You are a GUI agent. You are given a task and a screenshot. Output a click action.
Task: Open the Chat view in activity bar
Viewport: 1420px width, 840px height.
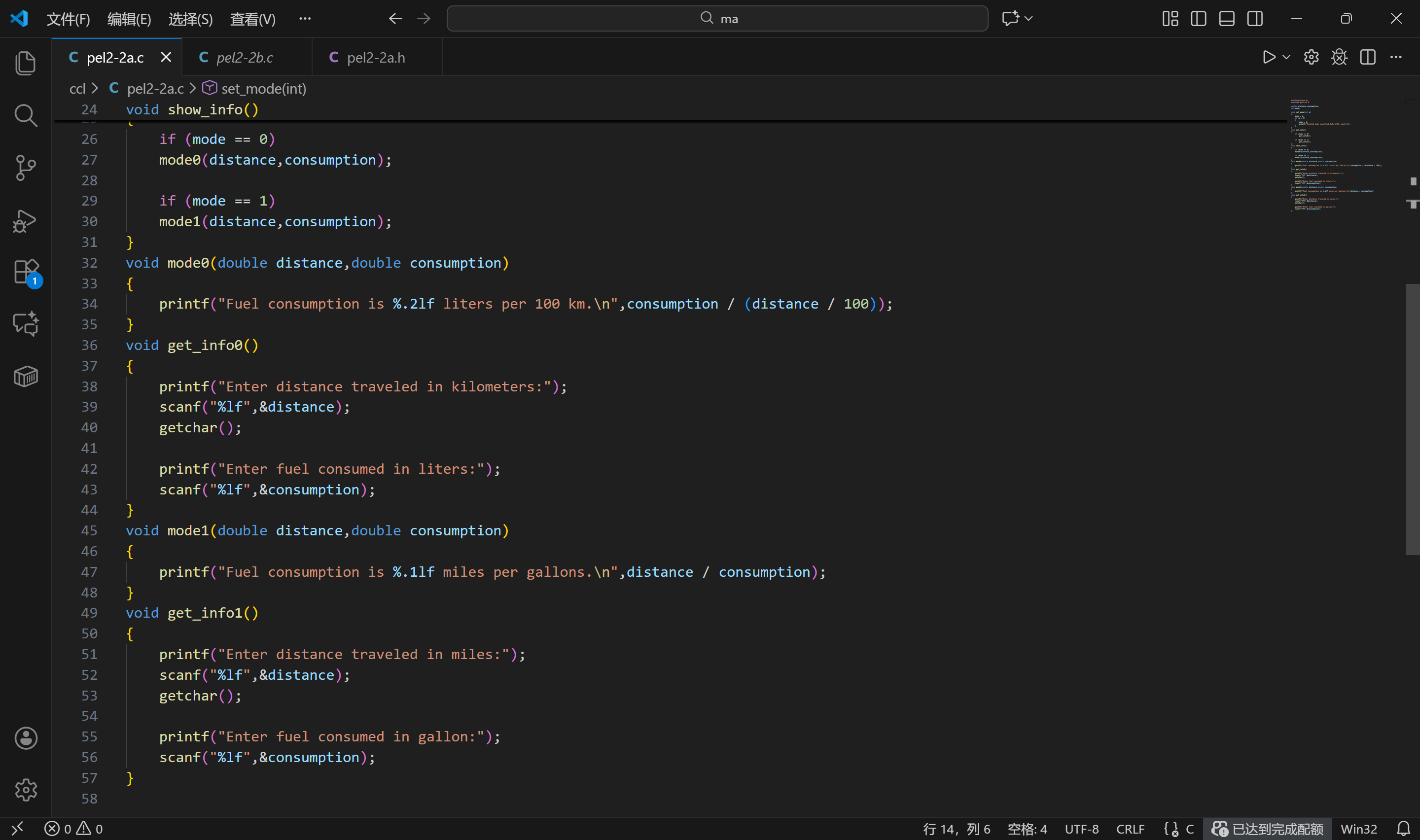(26, 324)
